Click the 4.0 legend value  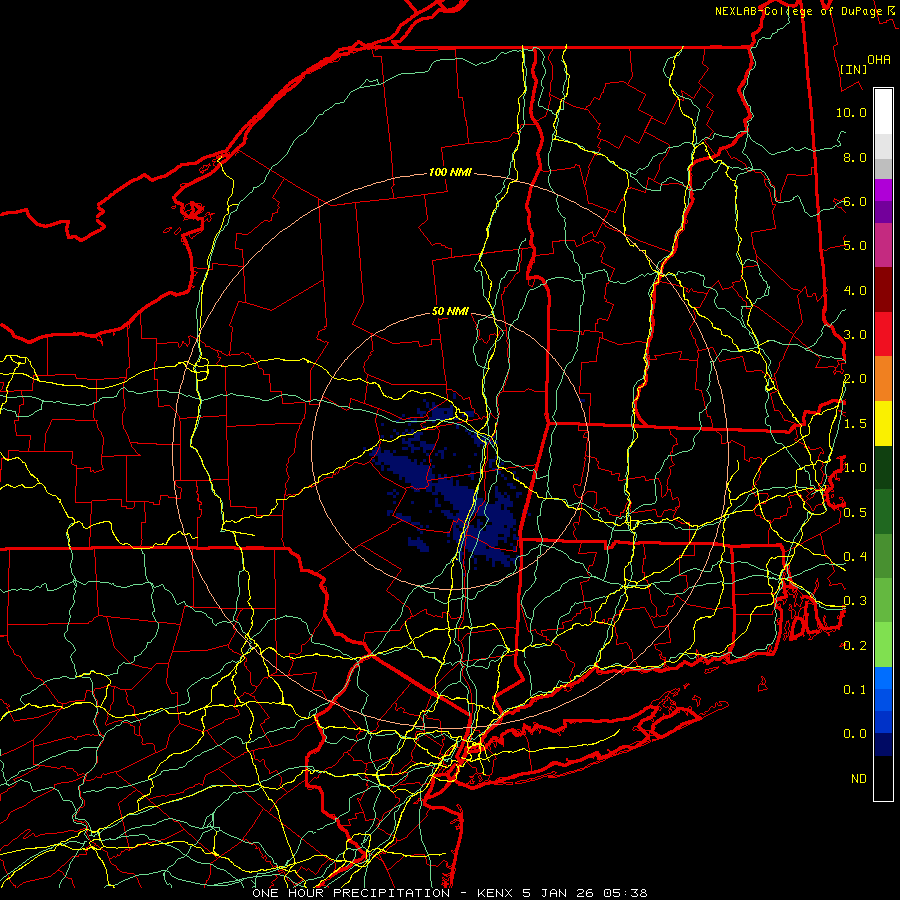[855, 290]
